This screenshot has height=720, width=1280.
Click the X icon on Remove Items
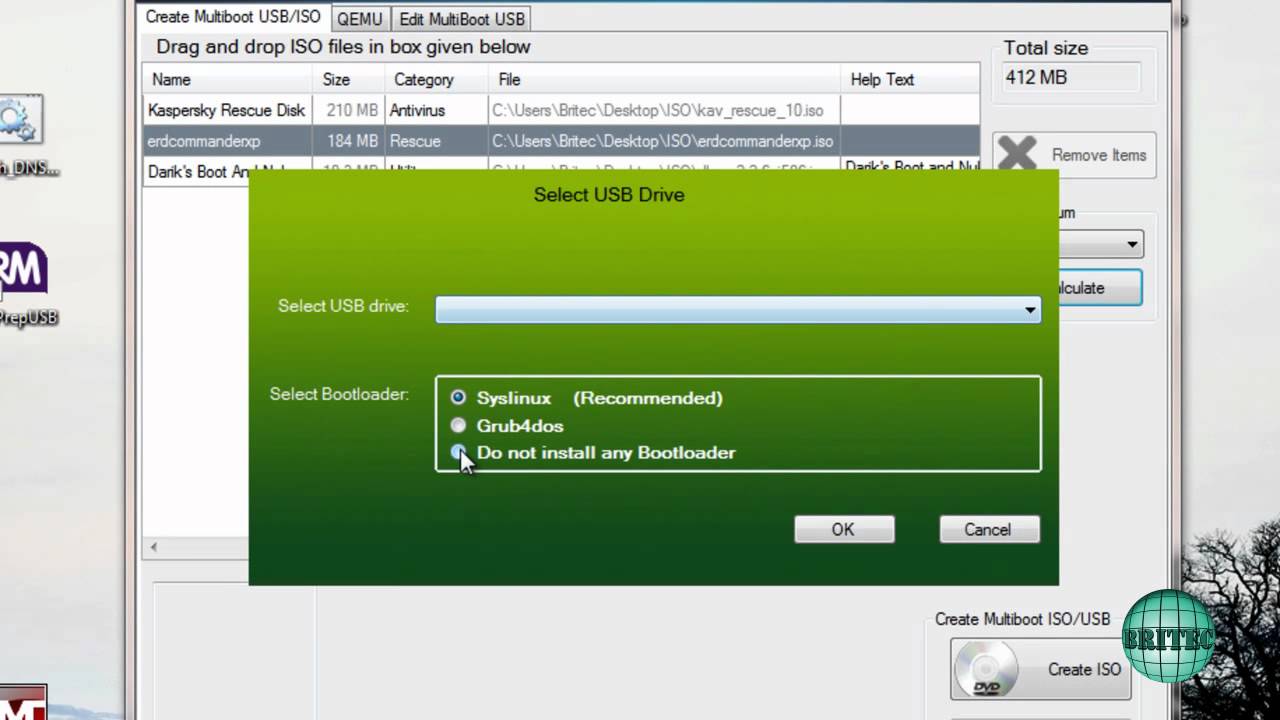click(1017, 155)
